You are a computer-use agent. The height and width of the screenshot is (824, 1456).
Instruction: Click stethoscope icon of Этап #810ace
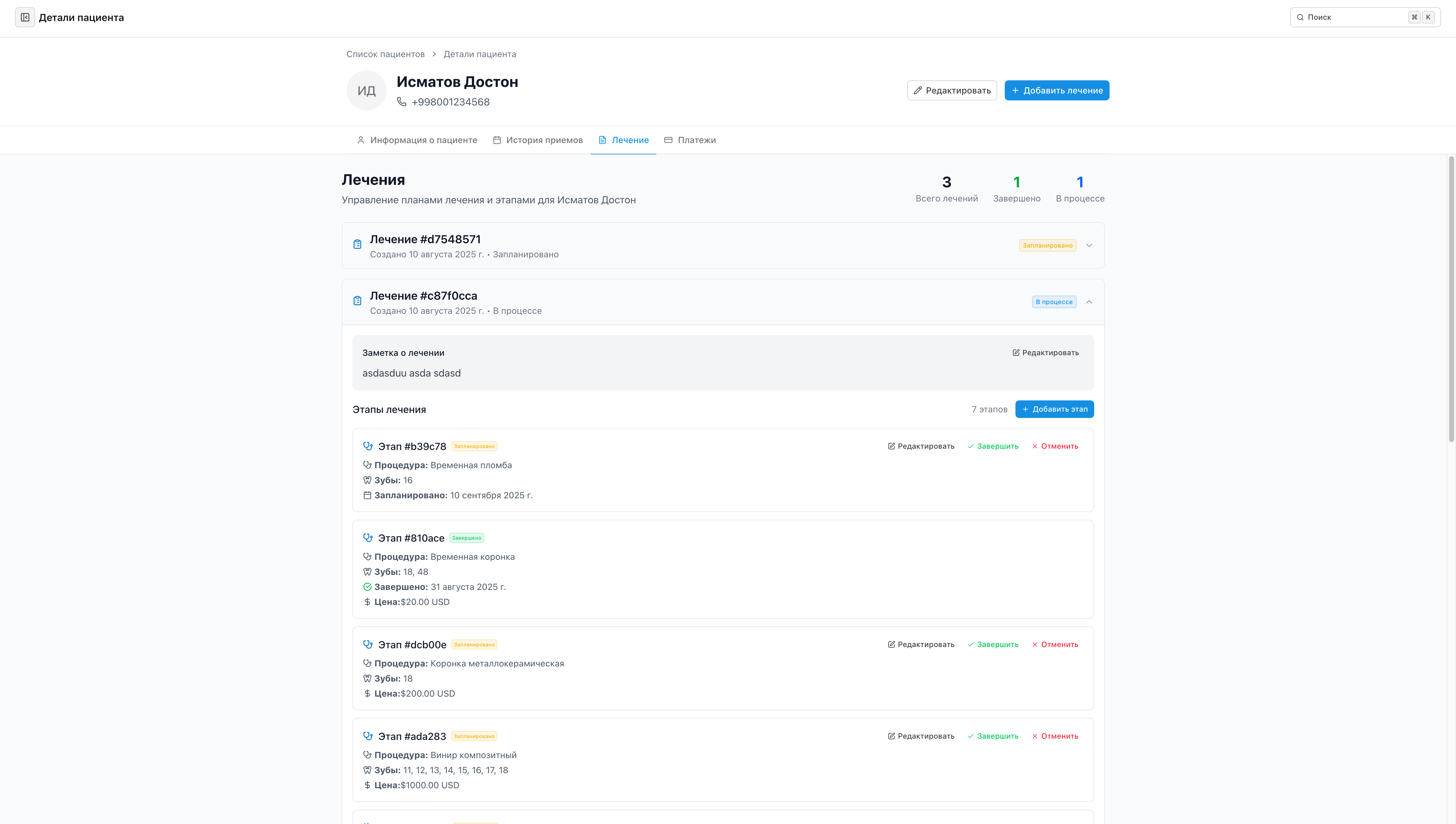[x=368, y=538]
